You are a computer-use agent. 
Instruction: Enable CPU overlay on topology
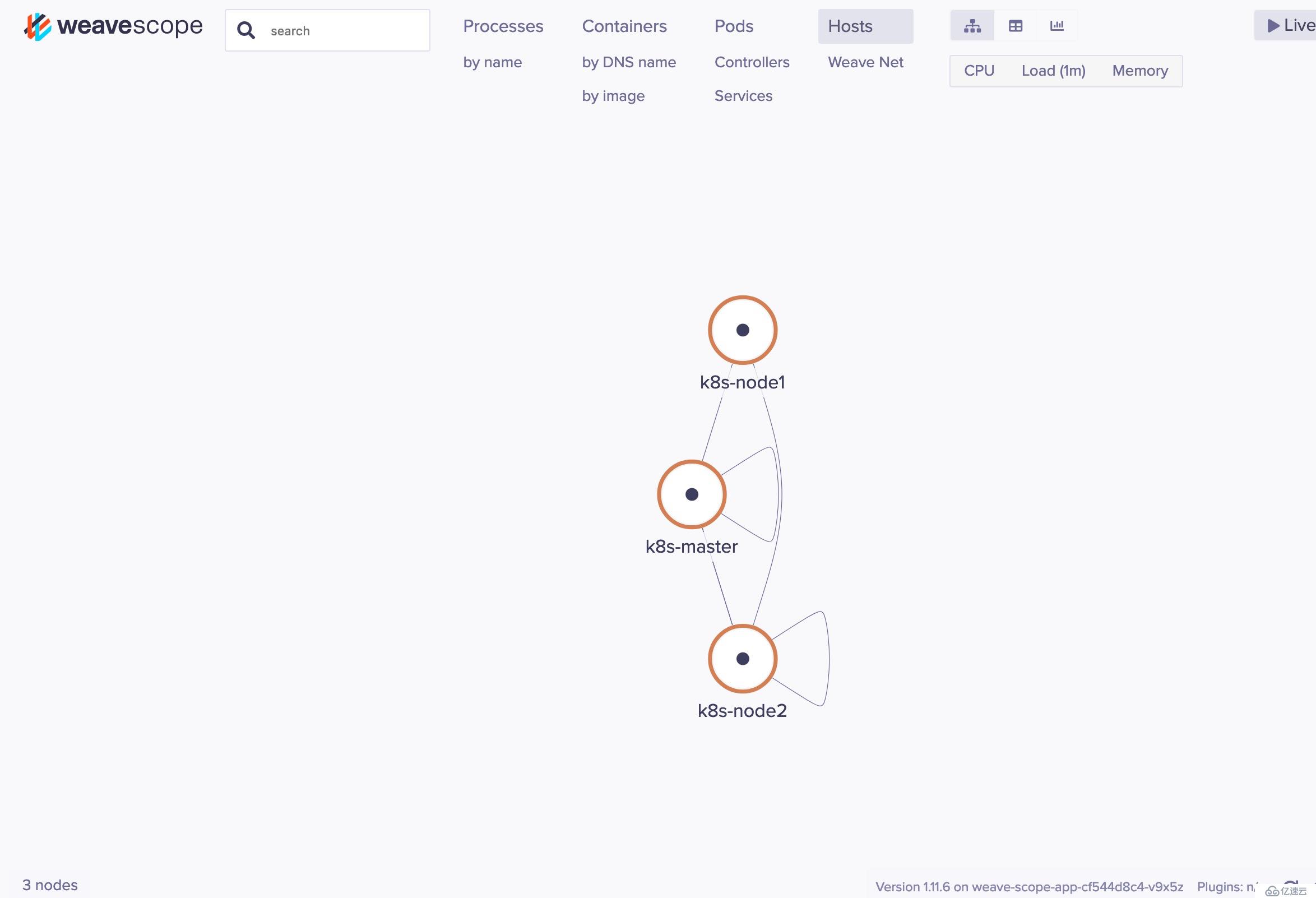pos(979,70)
